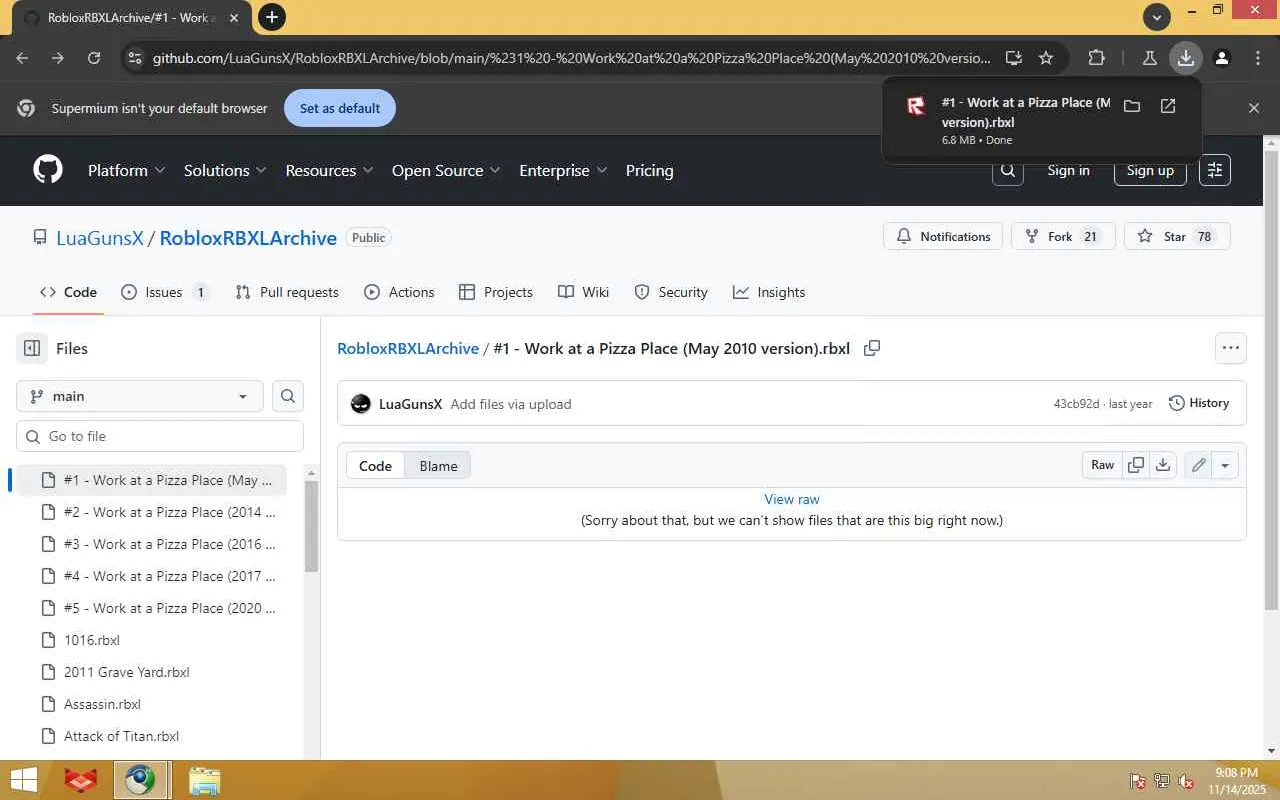Open the Security tab
This screenshot has height=800, width=1280.
(x=671, y=292)
